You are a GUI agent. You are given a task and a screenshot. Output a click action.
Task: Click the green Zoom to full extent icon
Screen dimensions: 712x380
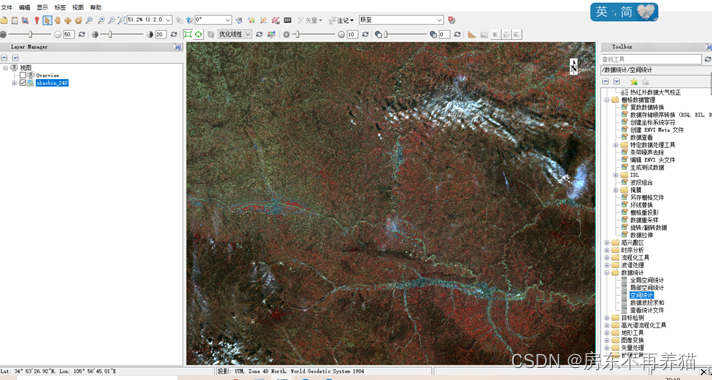(188, 35)
